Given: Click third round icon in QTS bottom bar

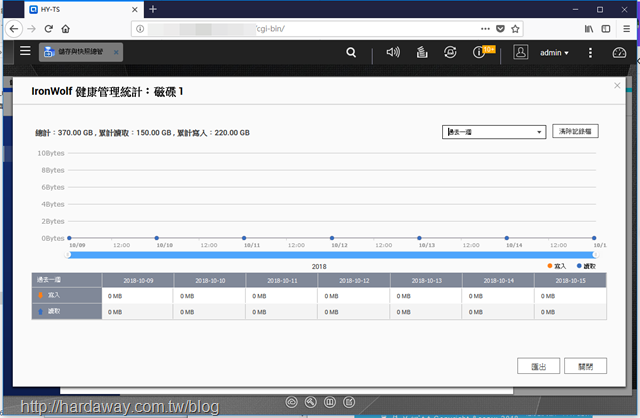Looking at the screenshot, I should point(330,402).
